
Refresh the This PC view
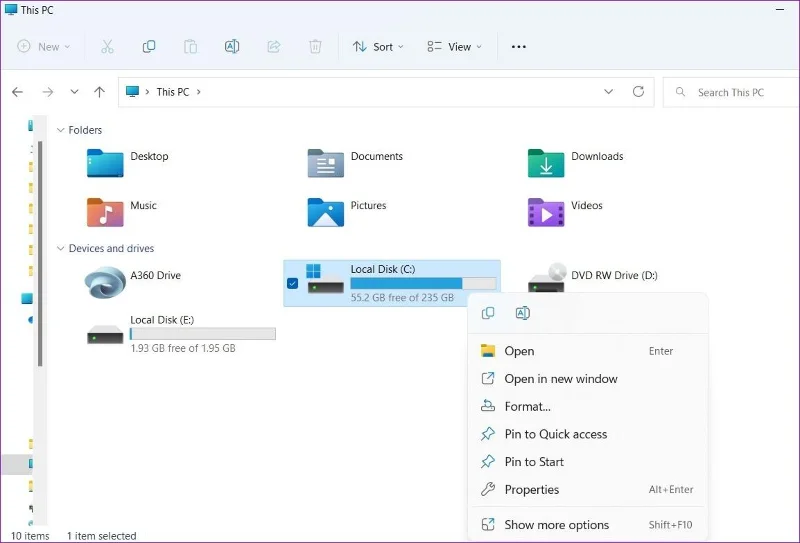[x=638, y=92]
